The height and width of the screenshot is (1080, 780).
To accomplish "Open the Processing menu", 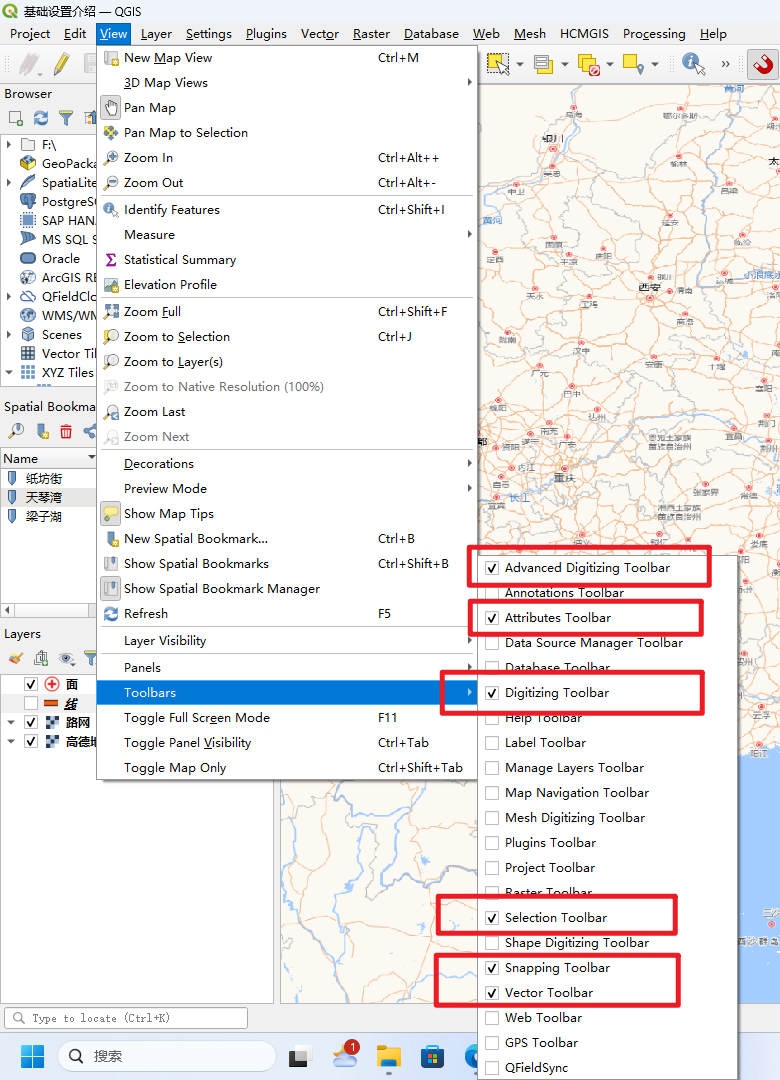I will click(x=654, y=34).
